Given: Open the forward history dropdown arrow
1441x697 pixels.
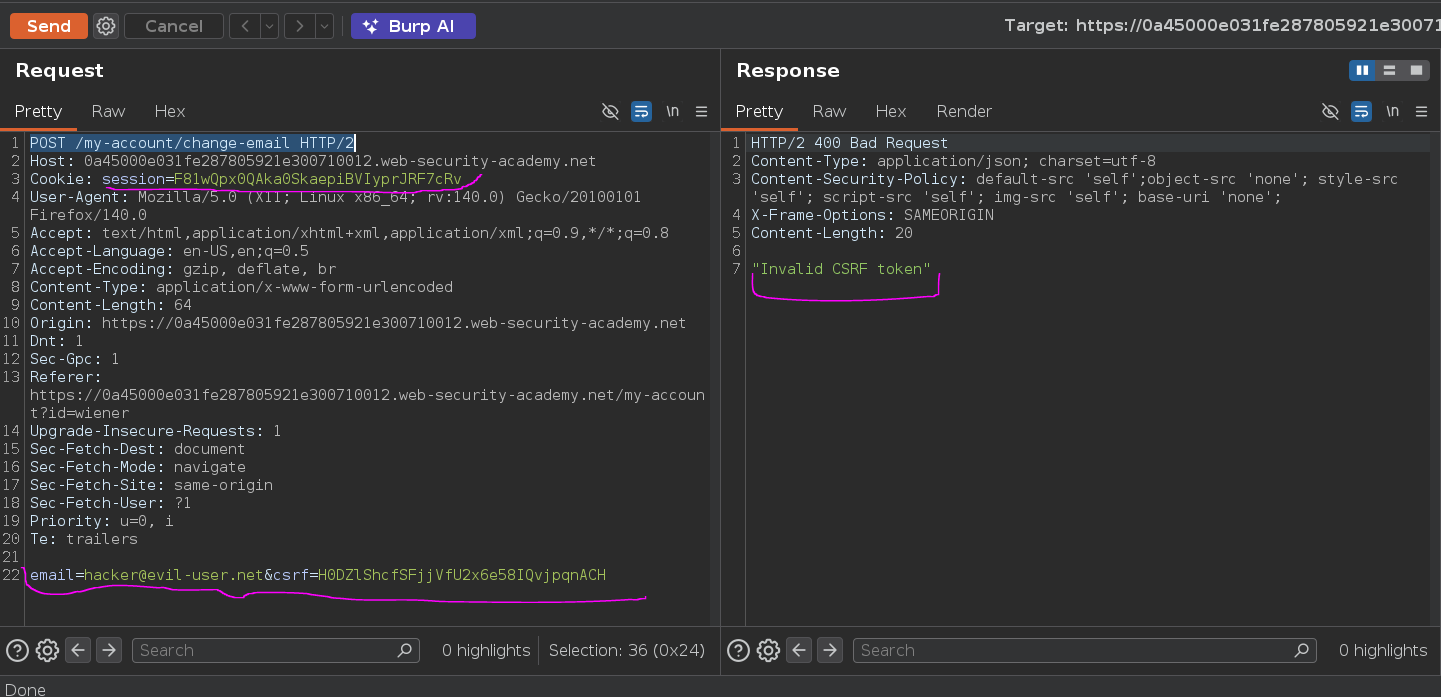Looking at the screenshot, I should (324, 26).
